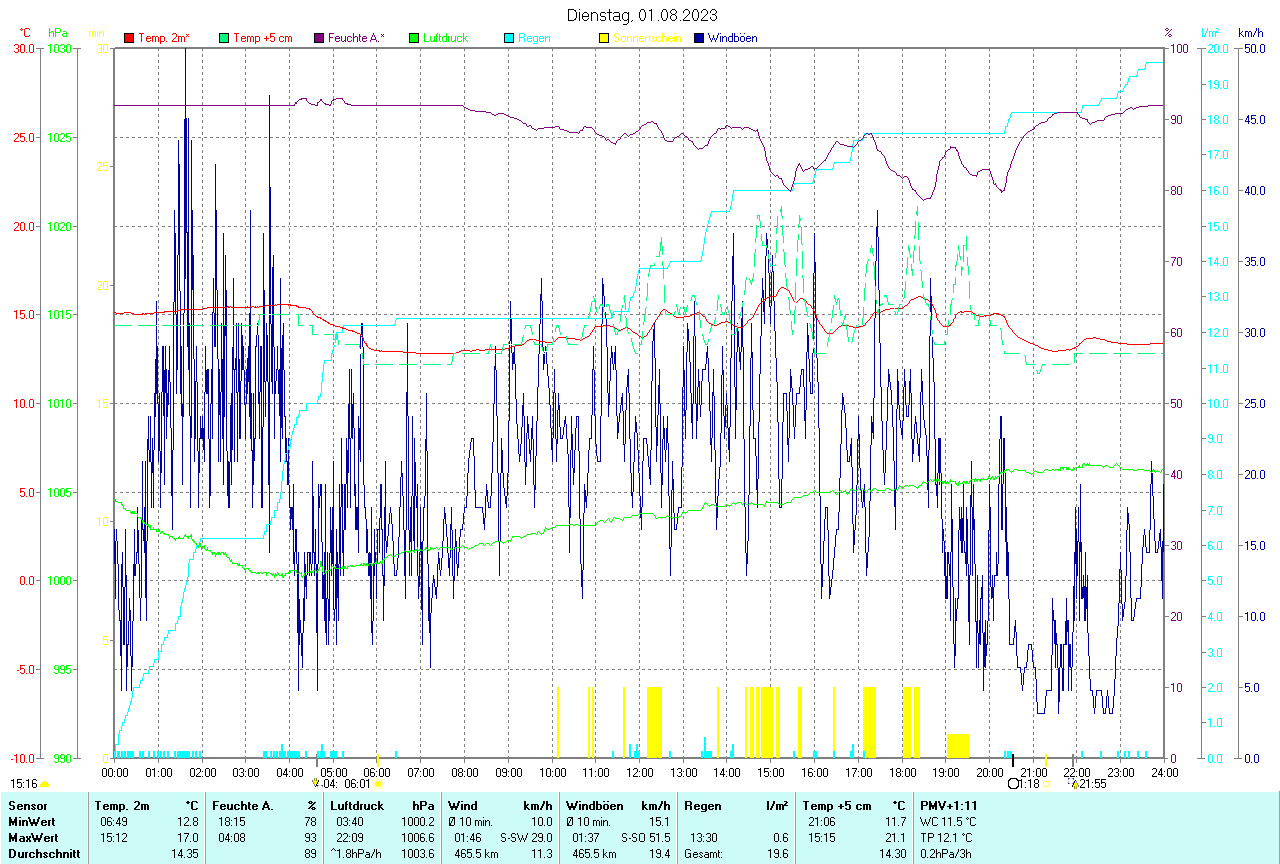The image size is (1280, 864).
Task: Click the sunset arrow icon beside 21:55
Action: pyautogui.click(x=1075, y=785)
